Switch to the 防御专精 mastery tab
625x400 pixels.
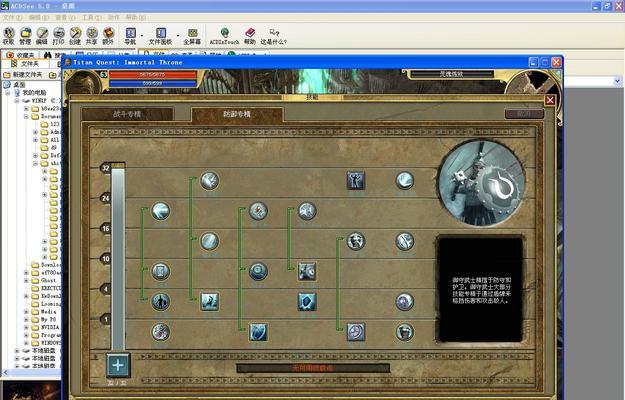pos(237,114)
